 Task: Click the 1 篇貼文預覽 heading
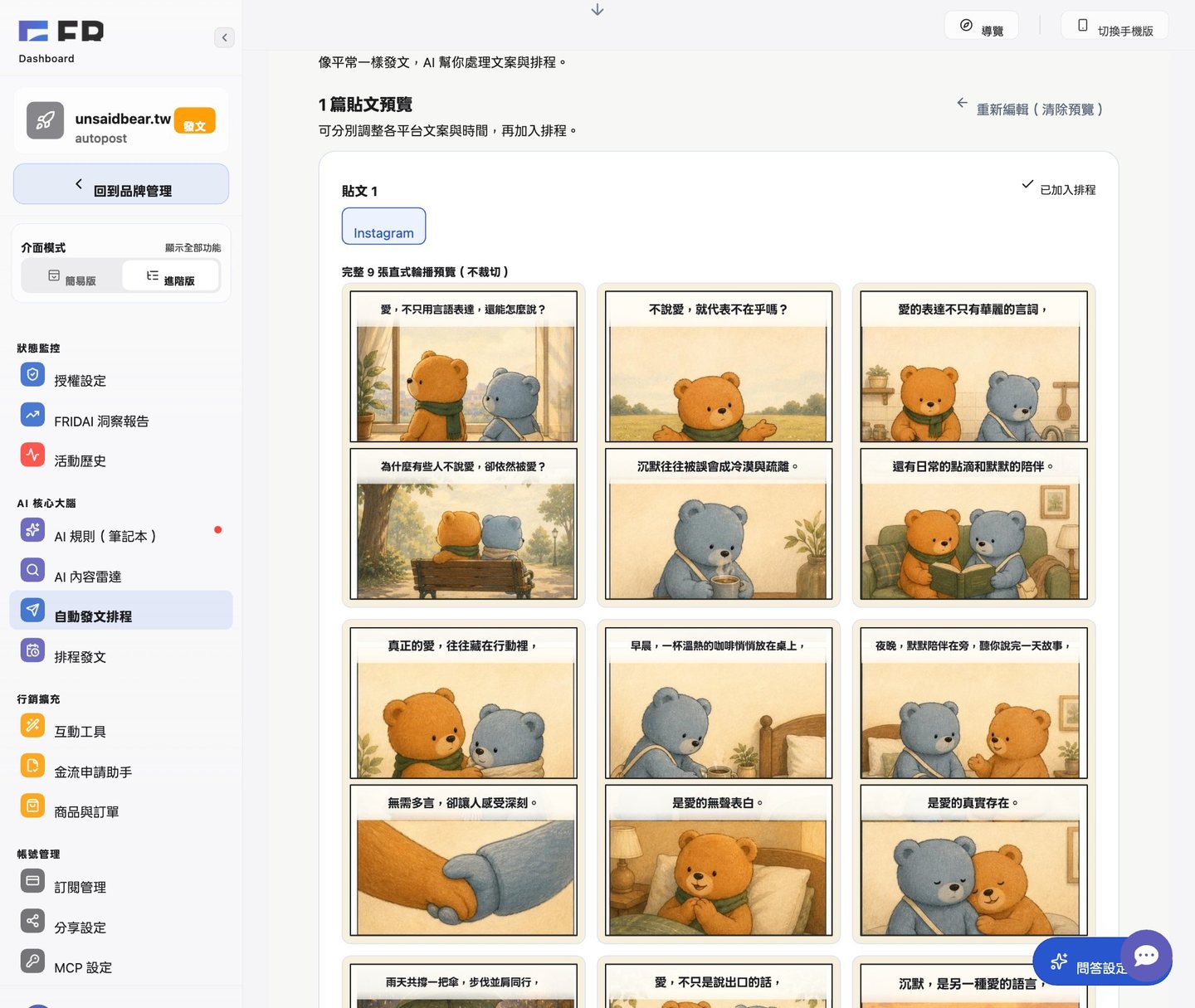point(365,105)
